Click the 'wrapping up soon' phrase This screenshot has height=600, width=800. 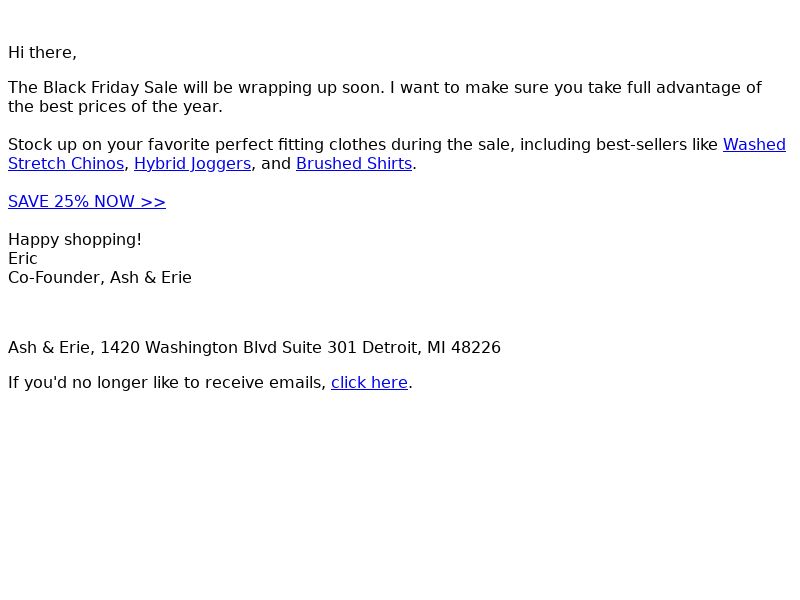pyautogui.click(x=311, y=88)
